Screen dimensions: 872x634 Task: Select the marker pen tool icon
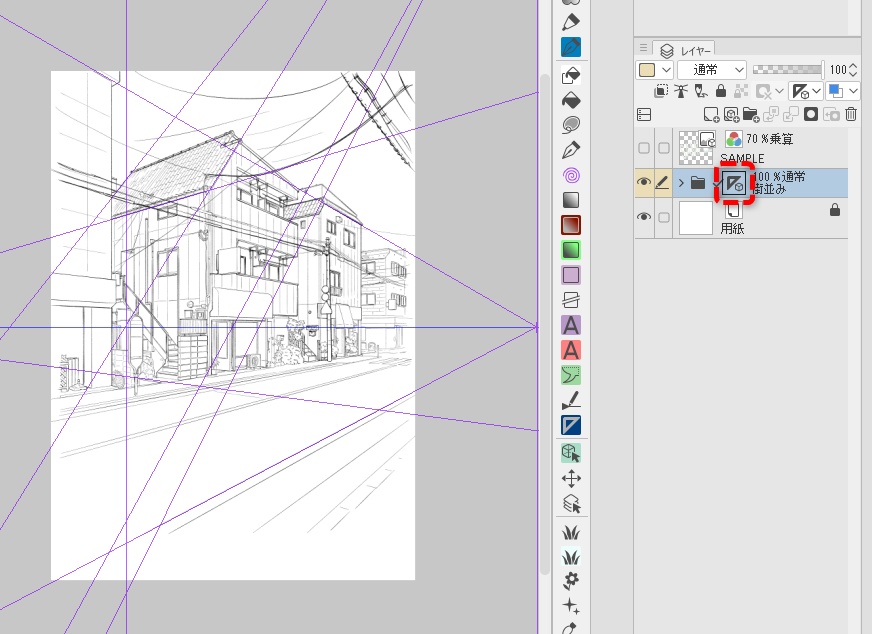[x=571, y=22]
